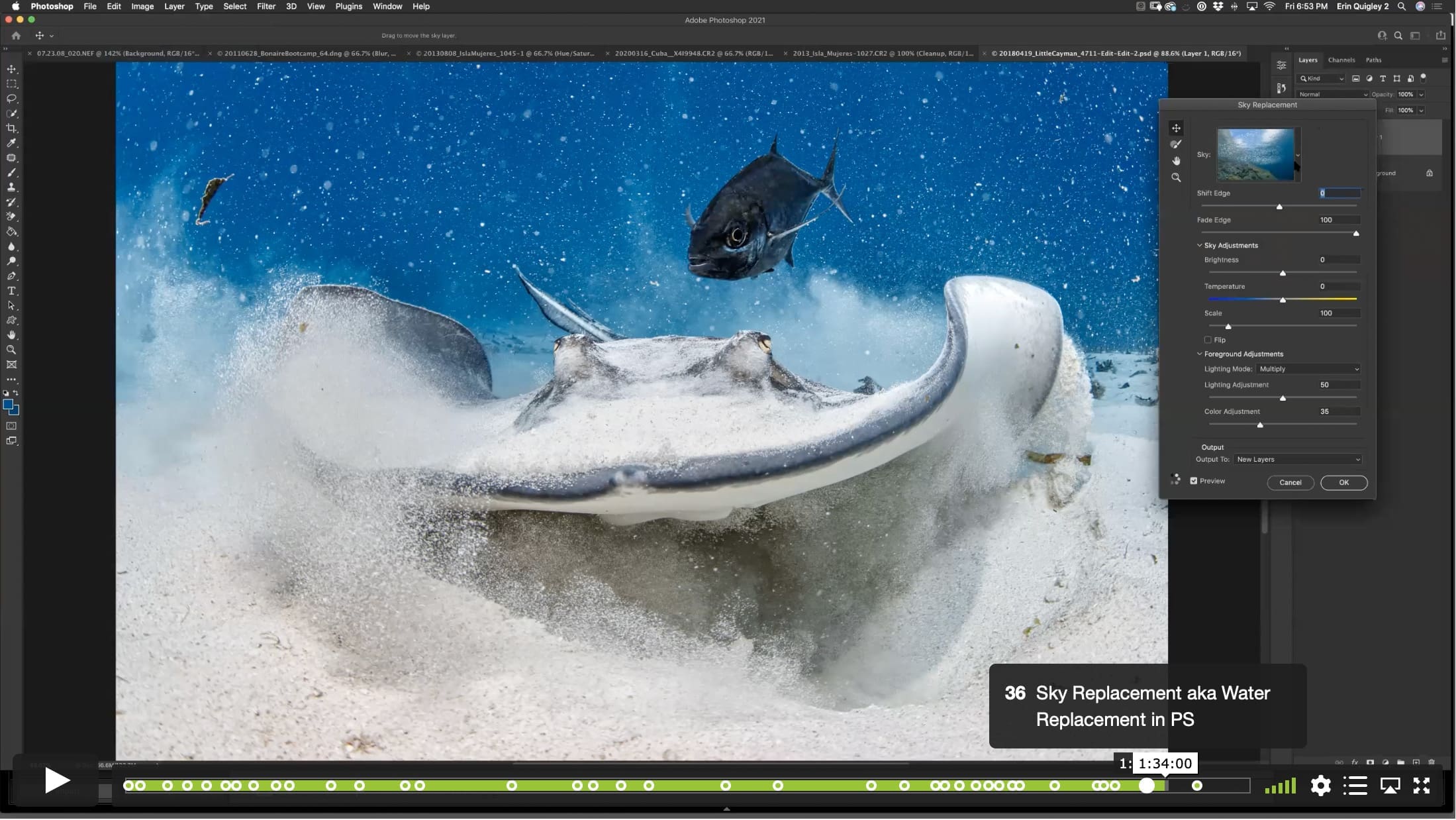Collapse the Foreground Adjustments section
Image resolution: width=1456 pixels, height=820 pixels.
pyautogui.click(x=1199, y=354)
